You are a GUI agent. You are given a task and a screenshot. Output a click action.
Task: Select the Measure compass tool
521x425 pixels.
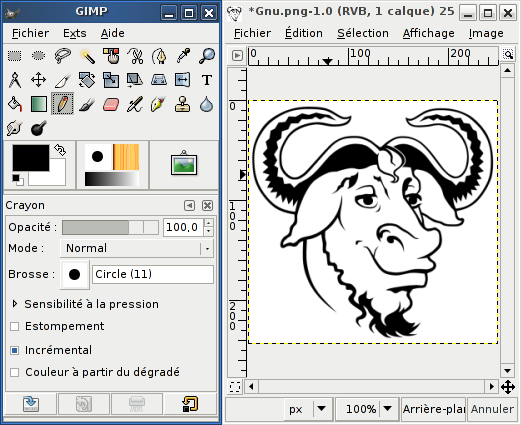coord(14,80)
